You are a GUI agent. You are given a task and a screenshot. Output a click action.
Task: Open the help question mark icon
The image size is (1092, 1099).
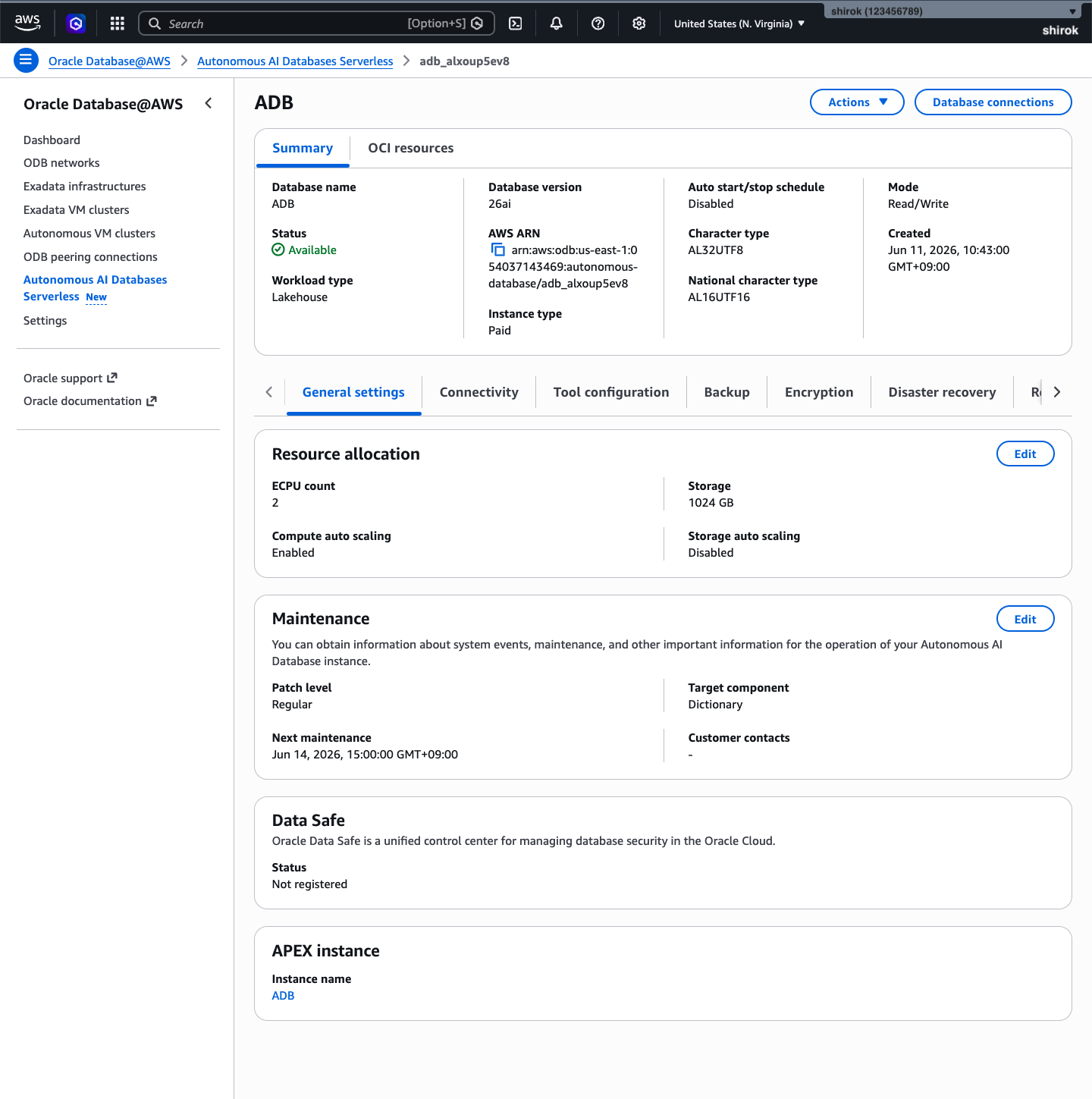(598, 24)
